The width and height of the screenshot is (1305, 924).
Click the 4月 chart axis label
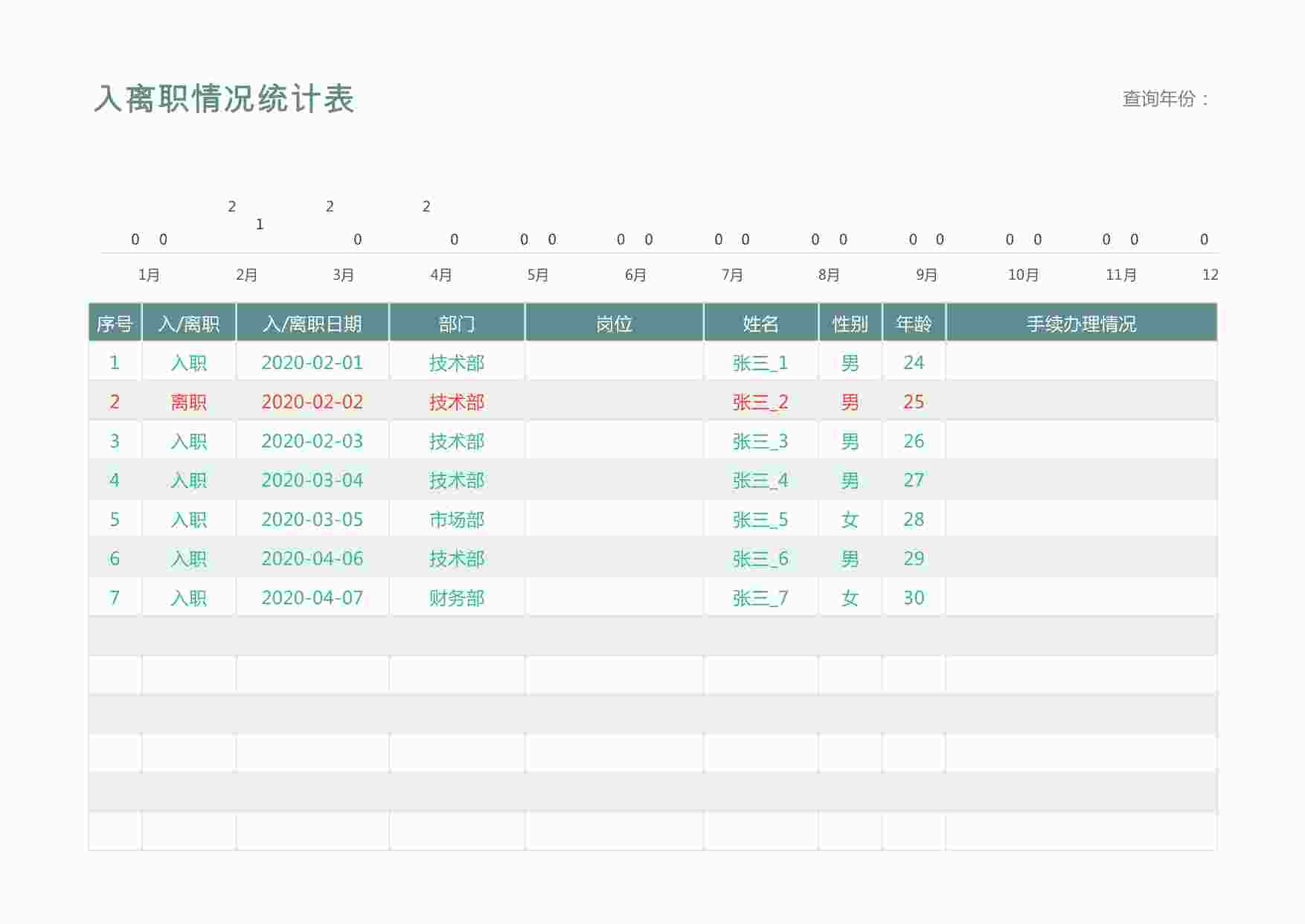pos(440,275)
